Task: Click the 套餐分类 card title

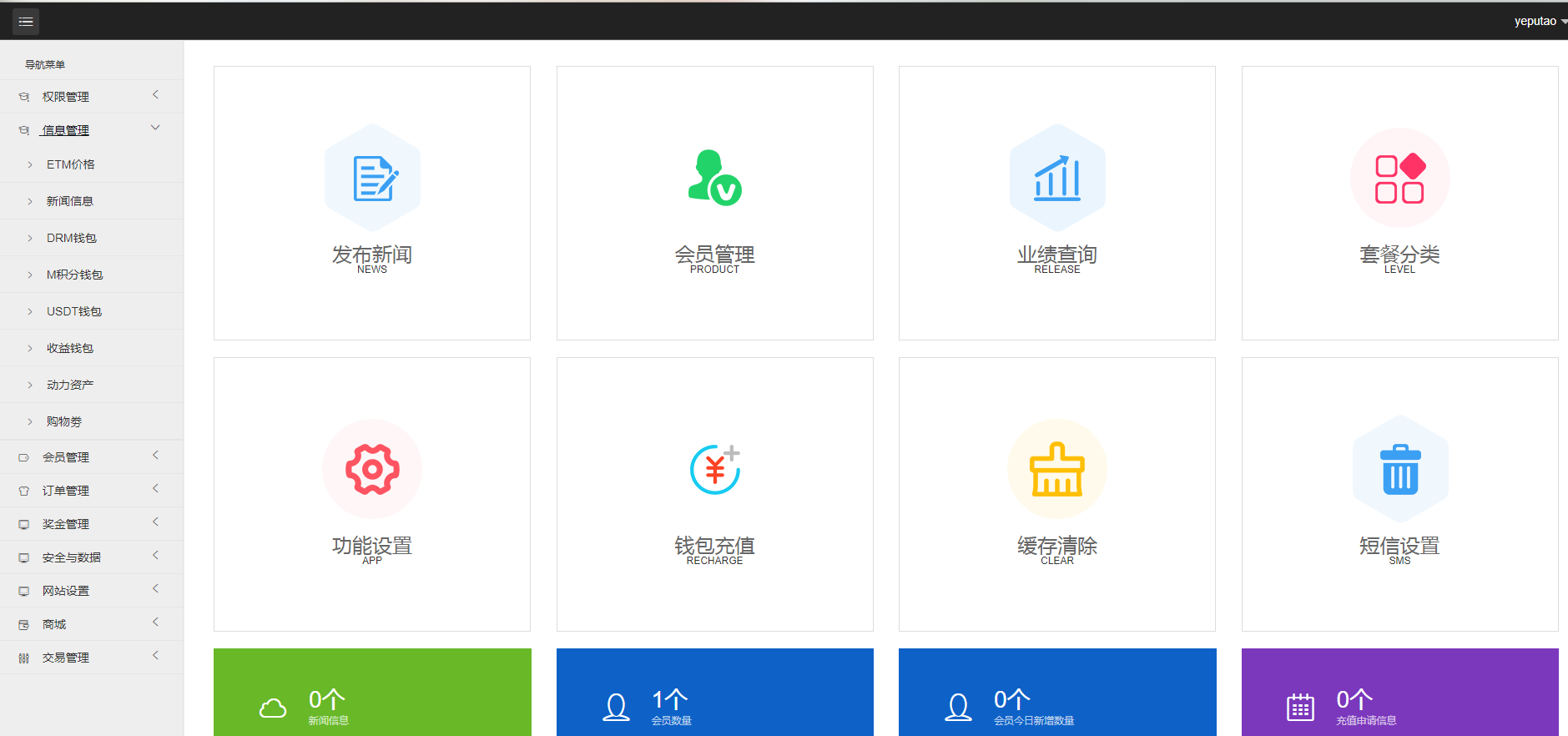Action: pos(1399,255)
